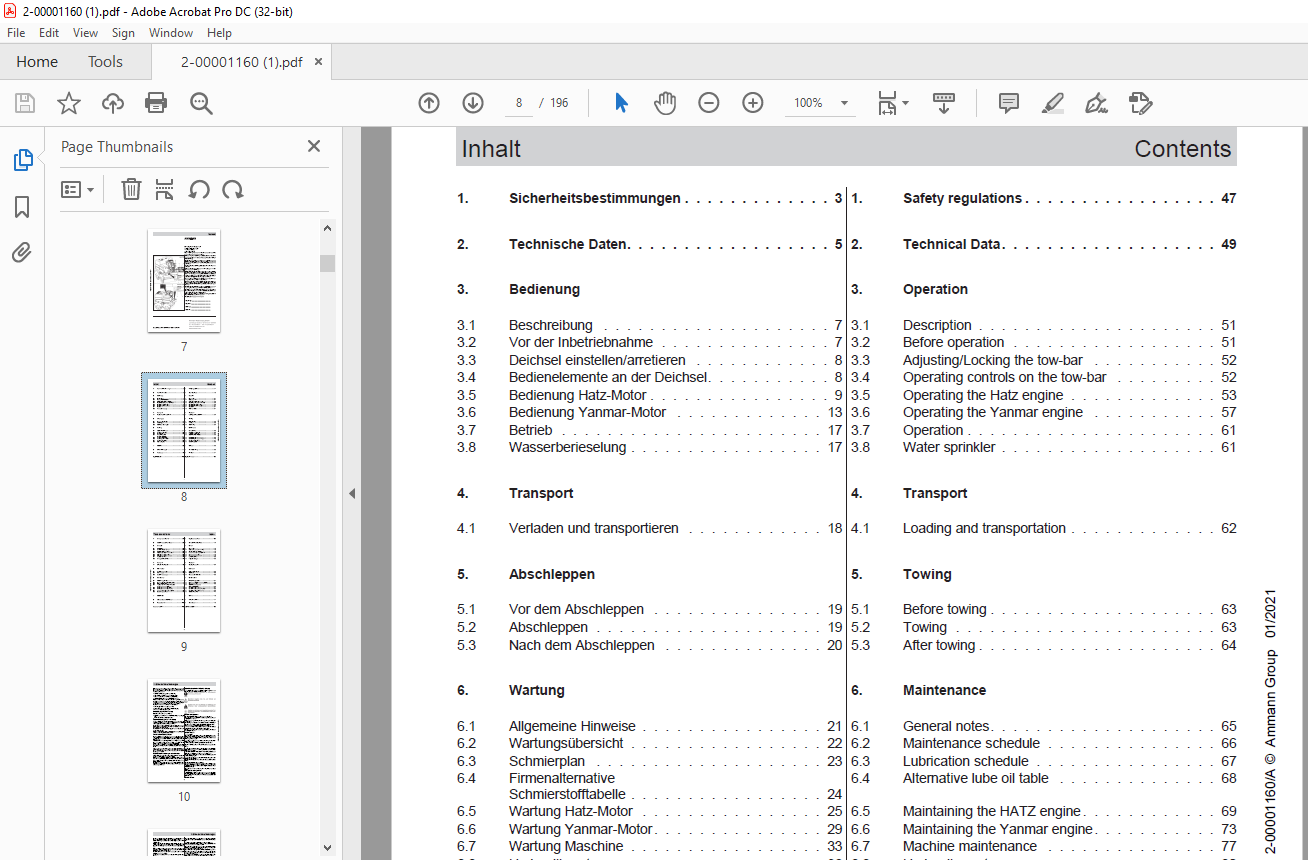Click 'Loading and transportation' entry
This screenshot has width=1308, height=860.
(984, 528)
